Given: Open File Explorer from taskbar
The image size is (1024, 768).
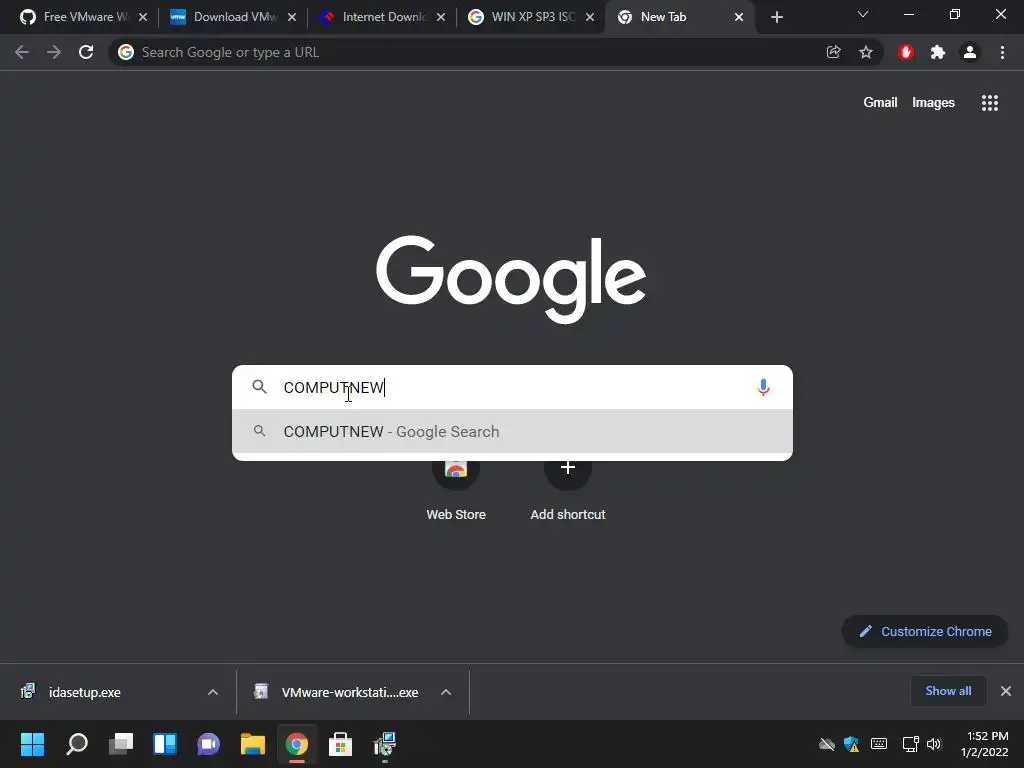Looking at the screenshot, I should (253, 744).
